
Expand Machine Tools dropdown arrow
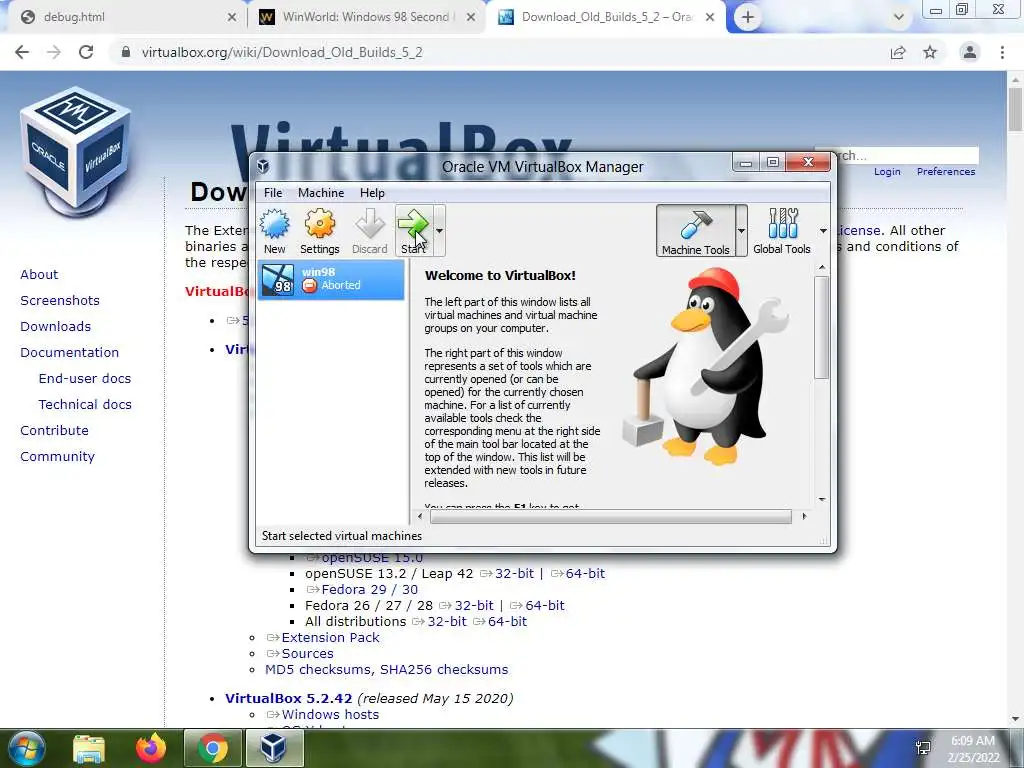coord(741,231)
